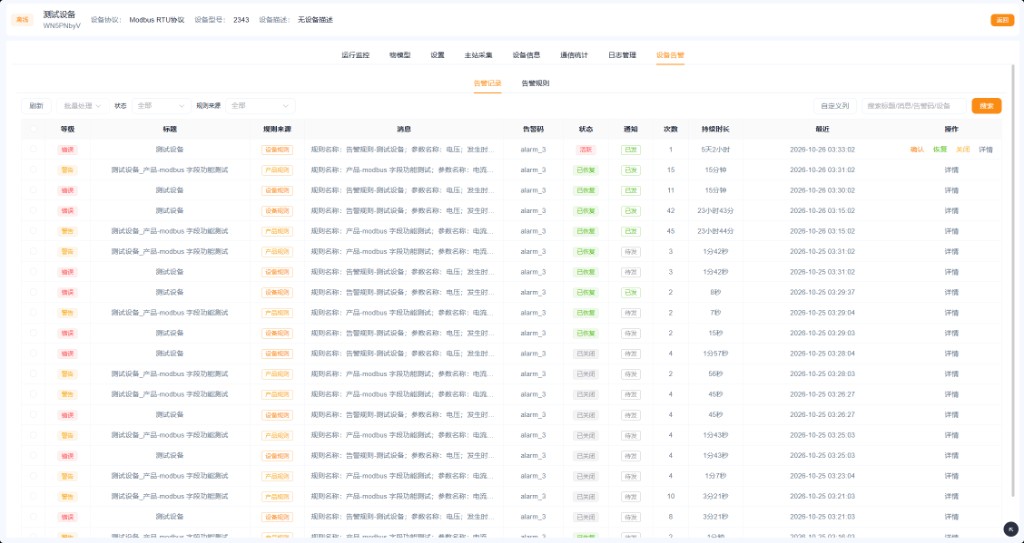Image resolution: width=1024 pixels, height=543 pixels.
Task: Check the row with duration 1分57秒
Action: click(33, 354)
